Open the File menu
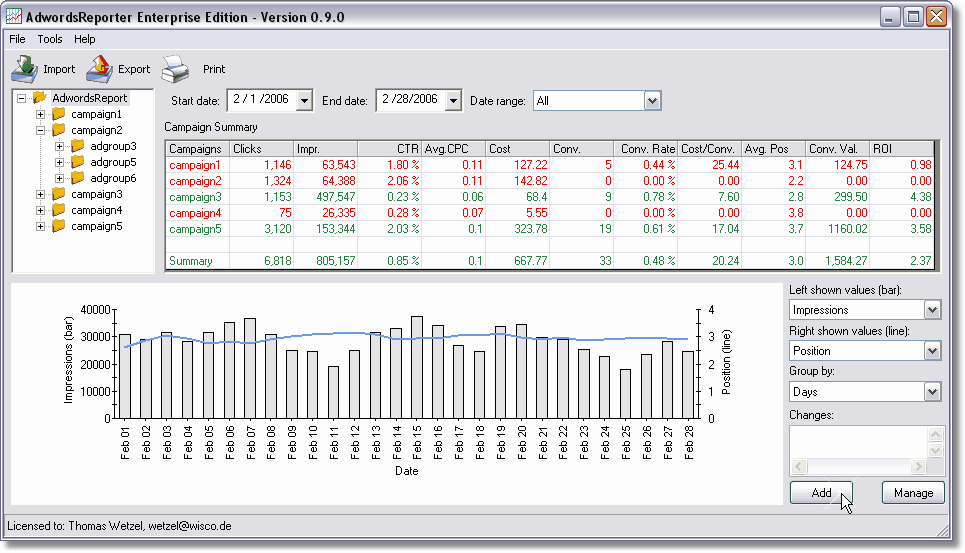The image size is (965, 553). point(17,39)
